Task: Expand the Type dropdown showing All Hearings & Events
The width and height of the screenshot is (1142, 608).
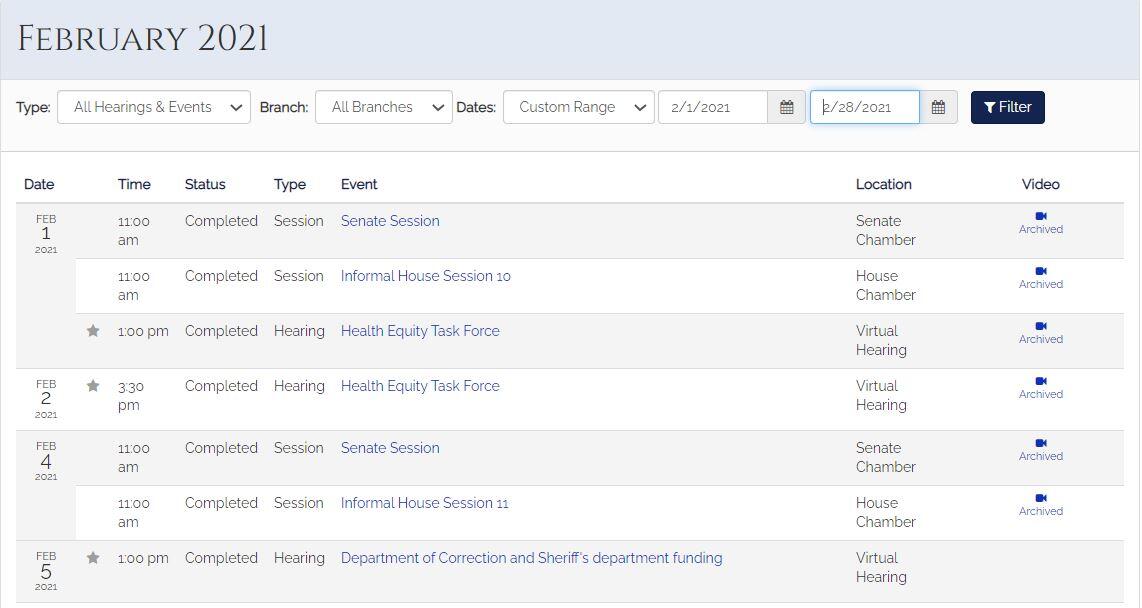Action: [x=154, y=107]
